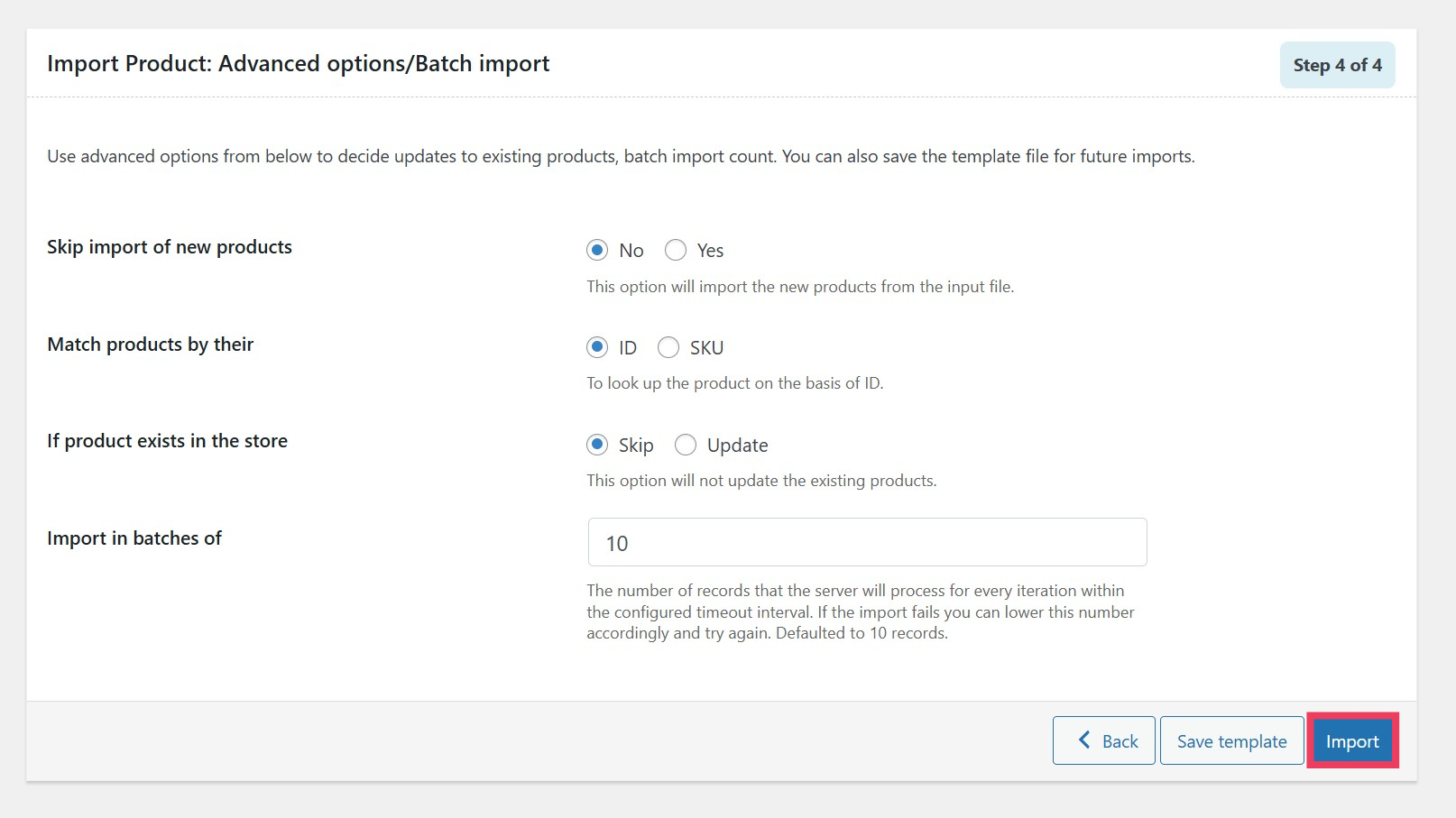Click the Step 4 of 4 badge

pyautogui.click(x=1337, y=64)
